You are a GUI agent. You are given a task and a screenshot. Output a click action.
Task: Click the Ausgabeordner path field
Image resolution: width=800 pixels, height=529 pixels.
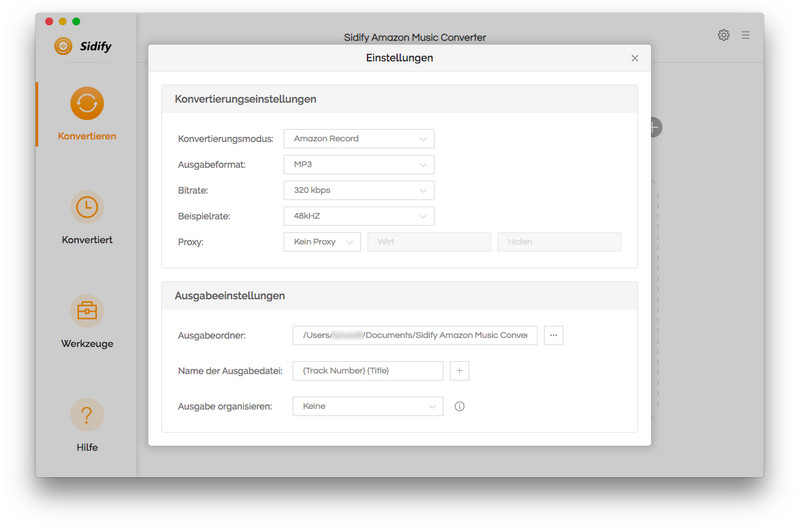point(415,335)
